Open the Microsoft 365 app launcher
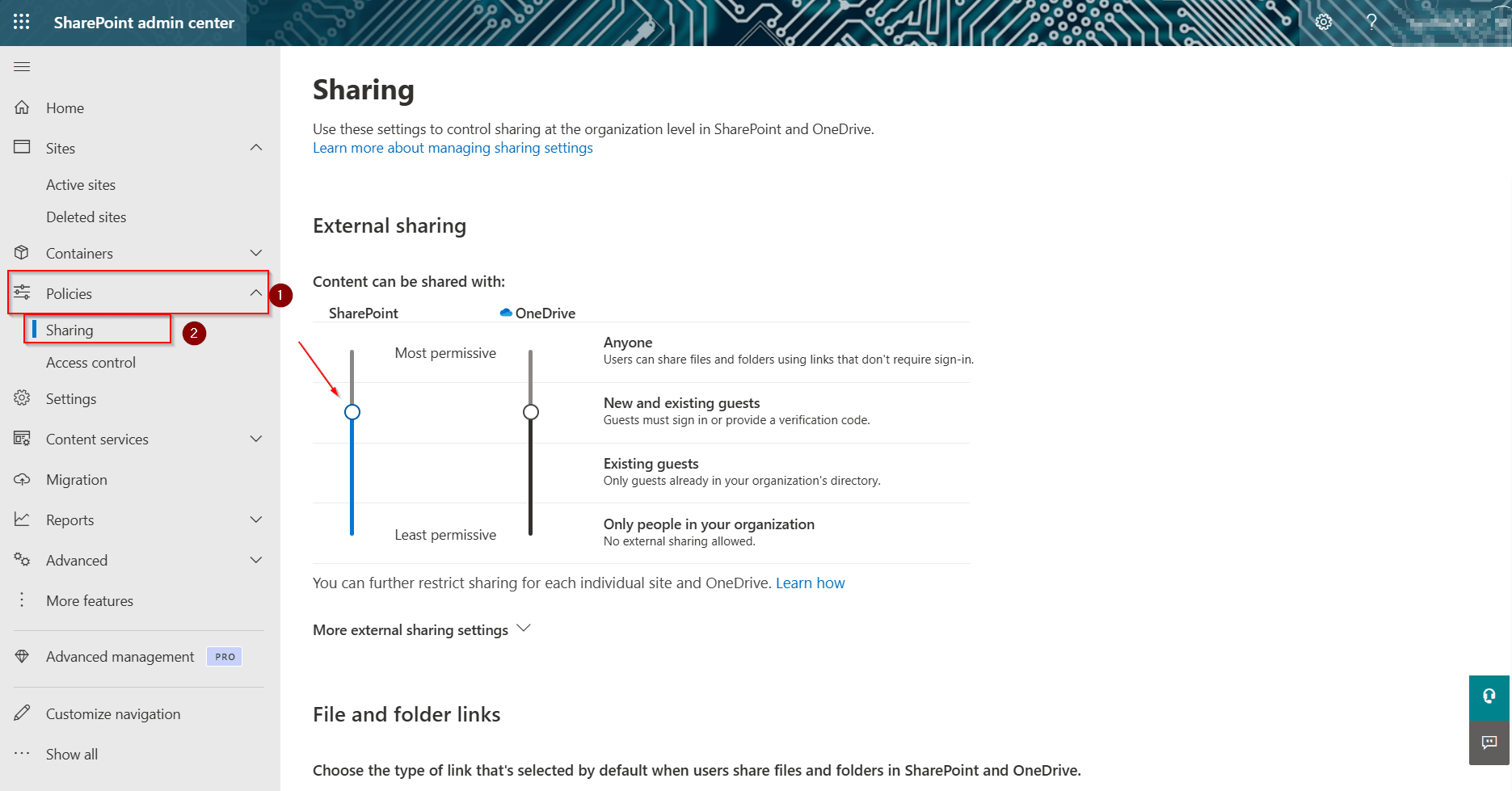 click(x=21, y=22)
